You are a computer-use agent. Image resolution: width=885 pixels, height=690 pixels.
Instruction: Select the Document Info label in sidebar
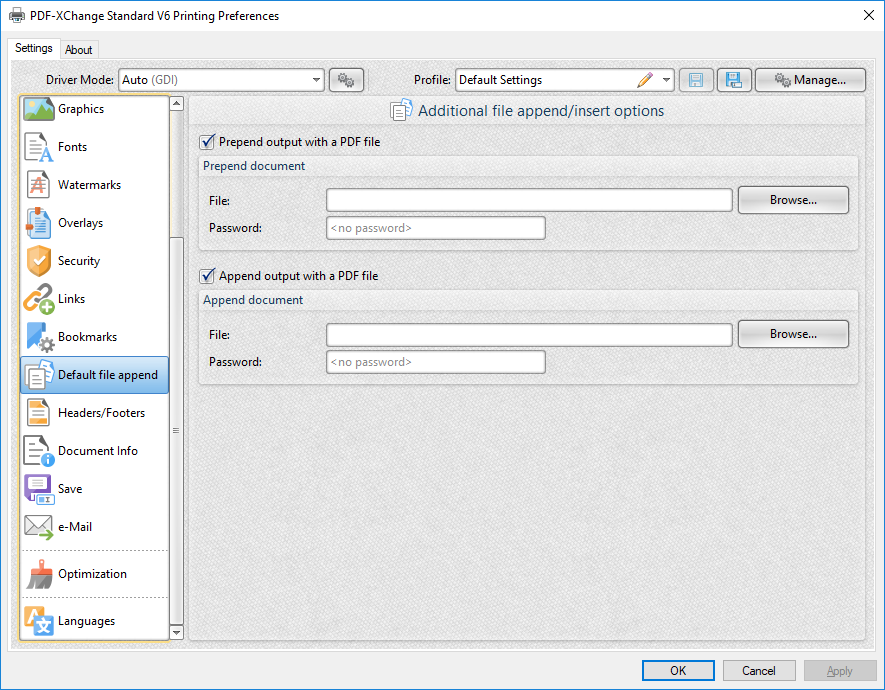click(x=98, y=451)
